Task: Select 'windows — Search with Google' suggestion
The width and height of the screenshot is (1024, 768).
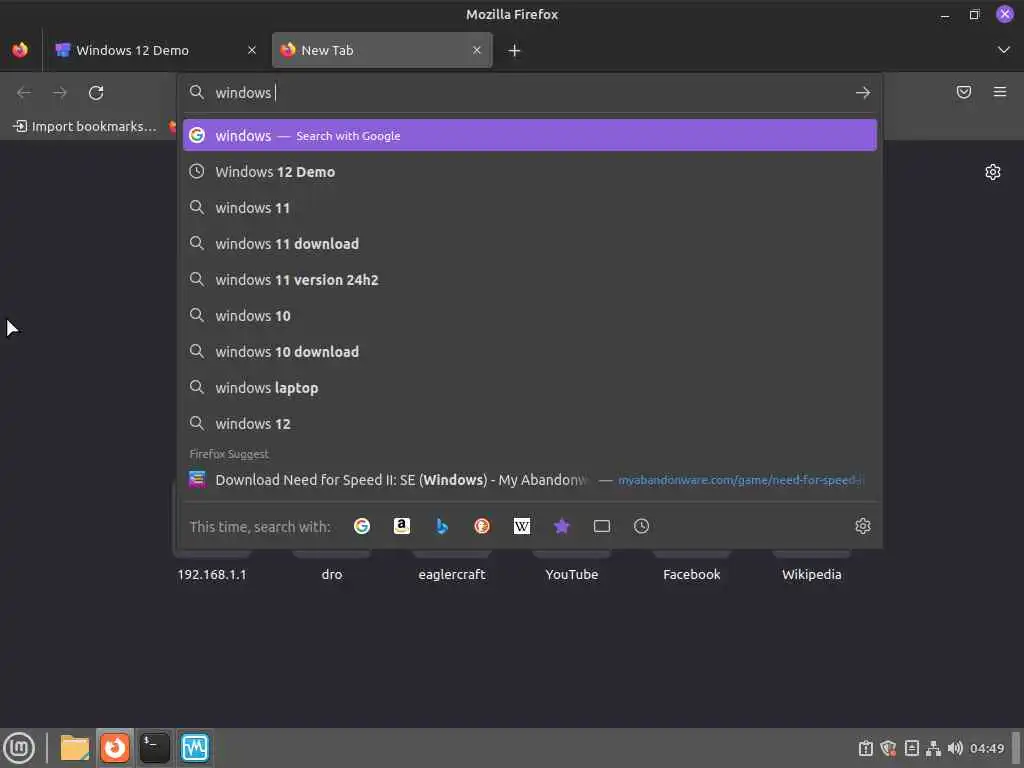Action: coord(530,135)
